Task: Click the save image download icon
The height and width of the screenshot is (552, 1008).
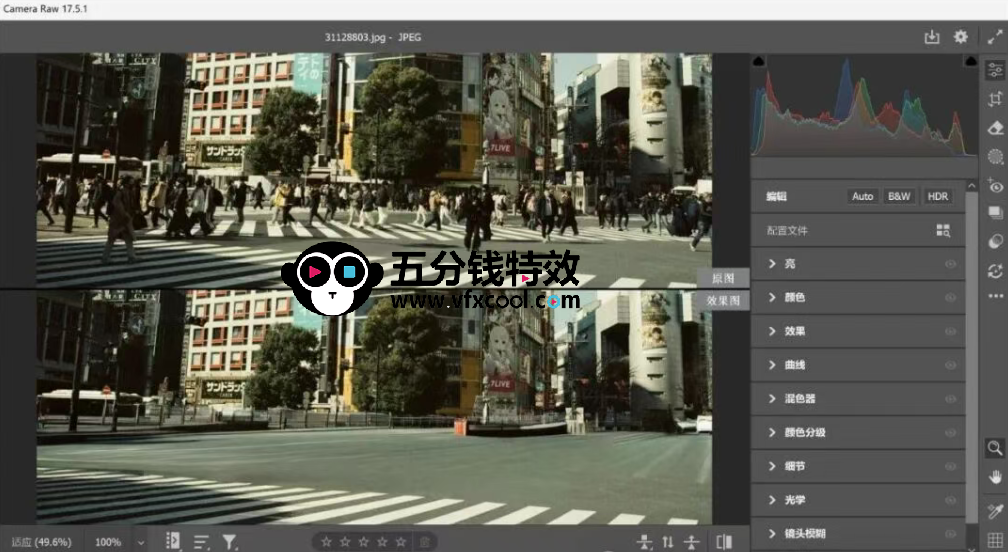Action: [932, 37]
